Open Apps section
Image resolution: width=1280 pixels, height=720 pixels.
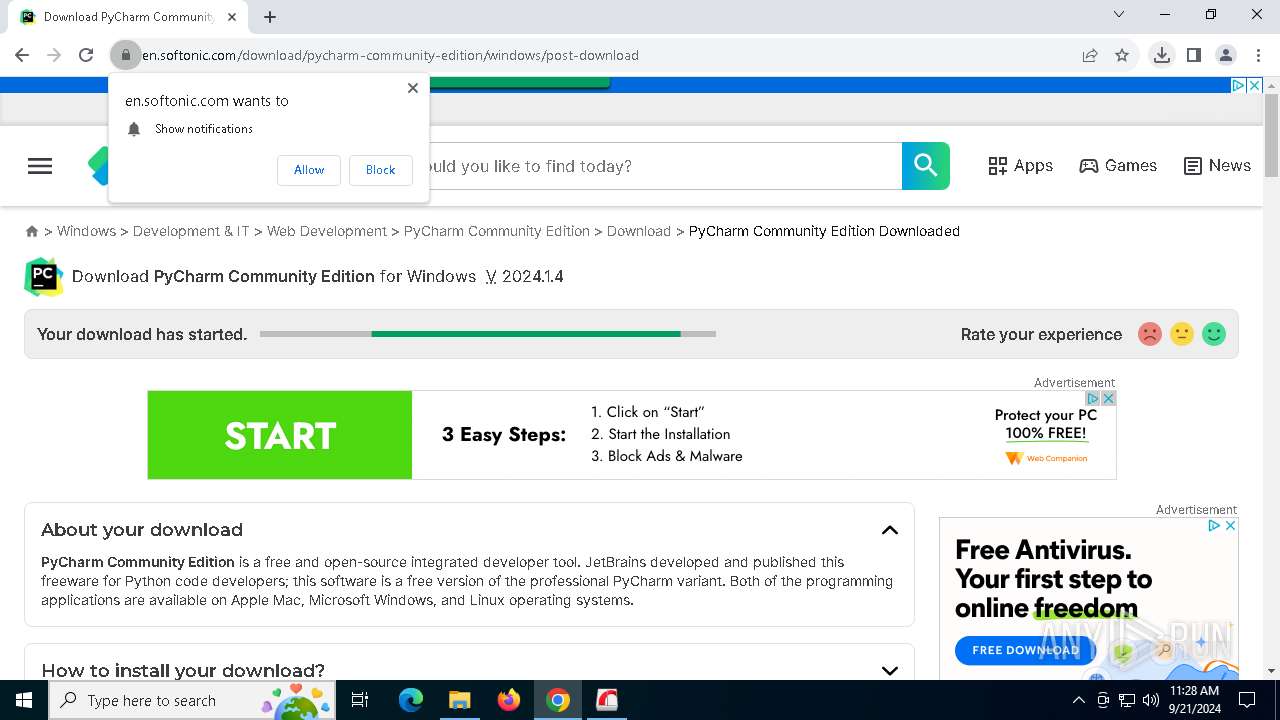click(x=1020, y=166)
